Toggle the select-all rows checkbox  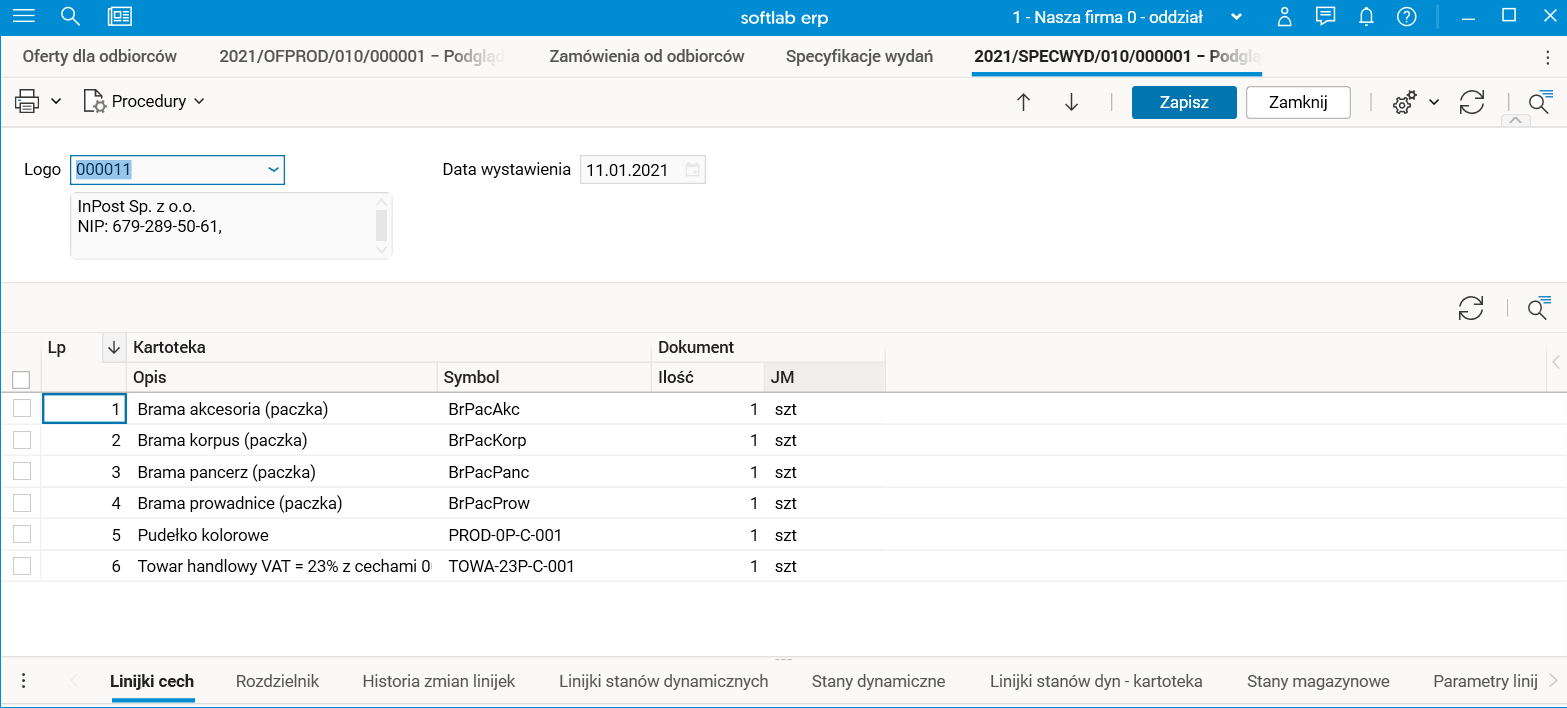(21, 379)
